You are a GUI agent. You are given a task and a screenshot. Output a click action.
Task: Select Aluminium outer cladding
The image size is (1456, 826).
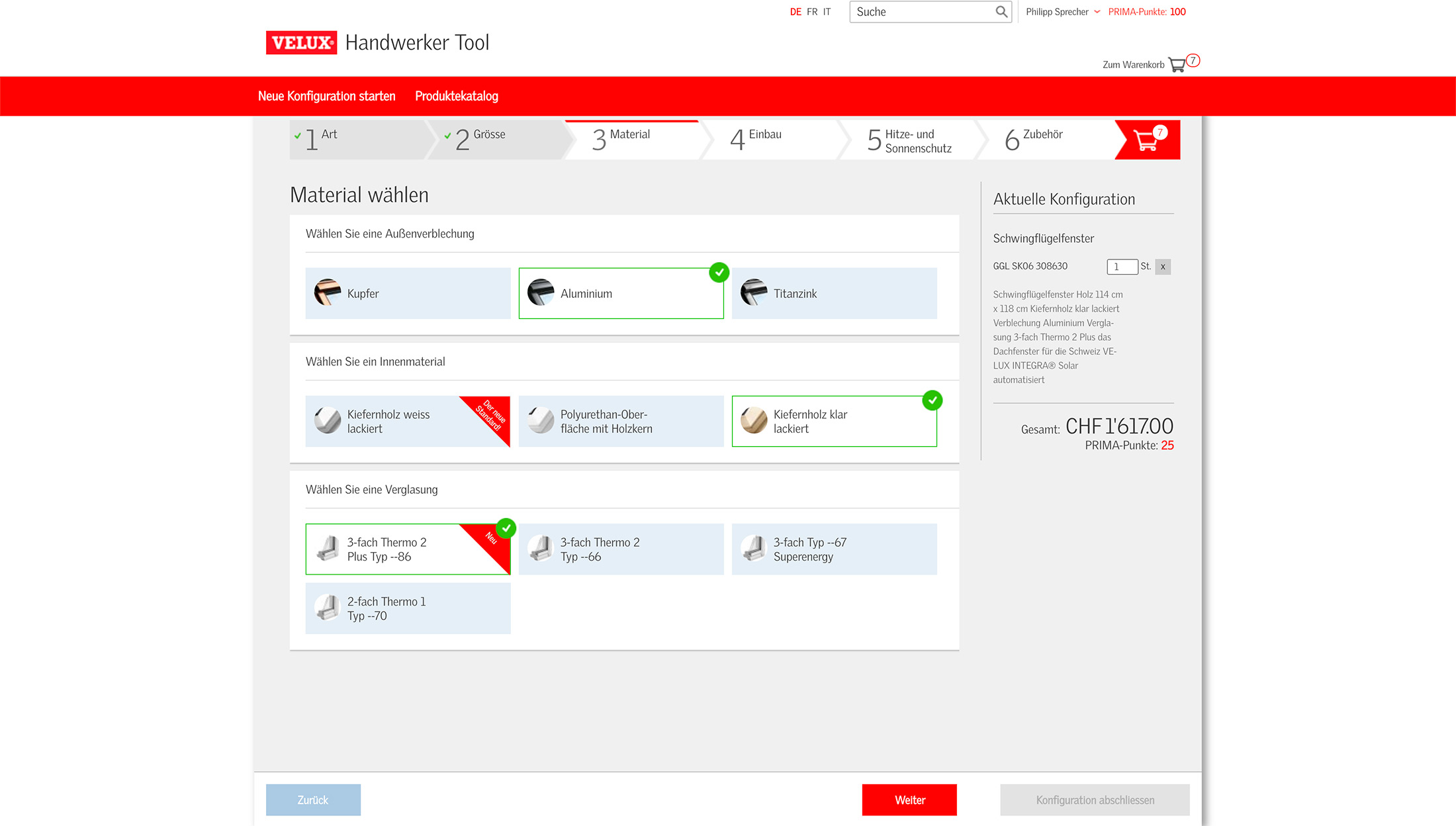[x=621, y=293]
